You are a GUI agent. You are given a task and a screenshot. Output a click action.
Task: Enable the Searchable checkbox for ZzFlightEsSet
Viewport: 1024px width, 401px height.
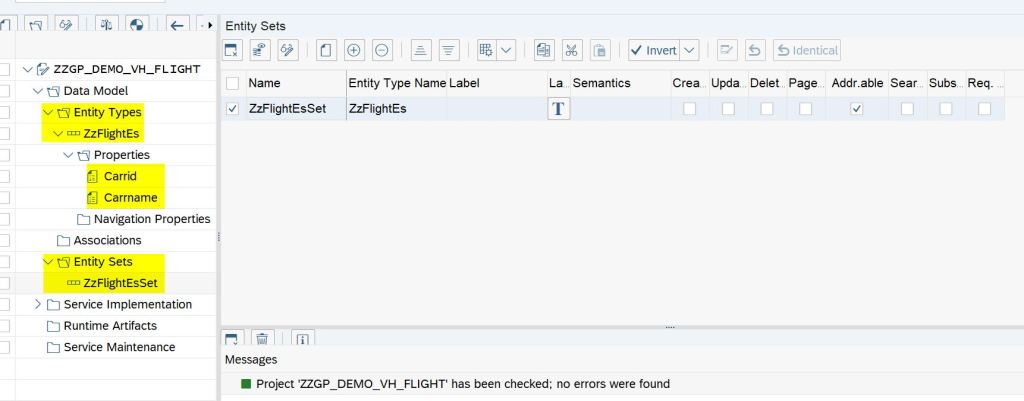[x=907, y=109]
